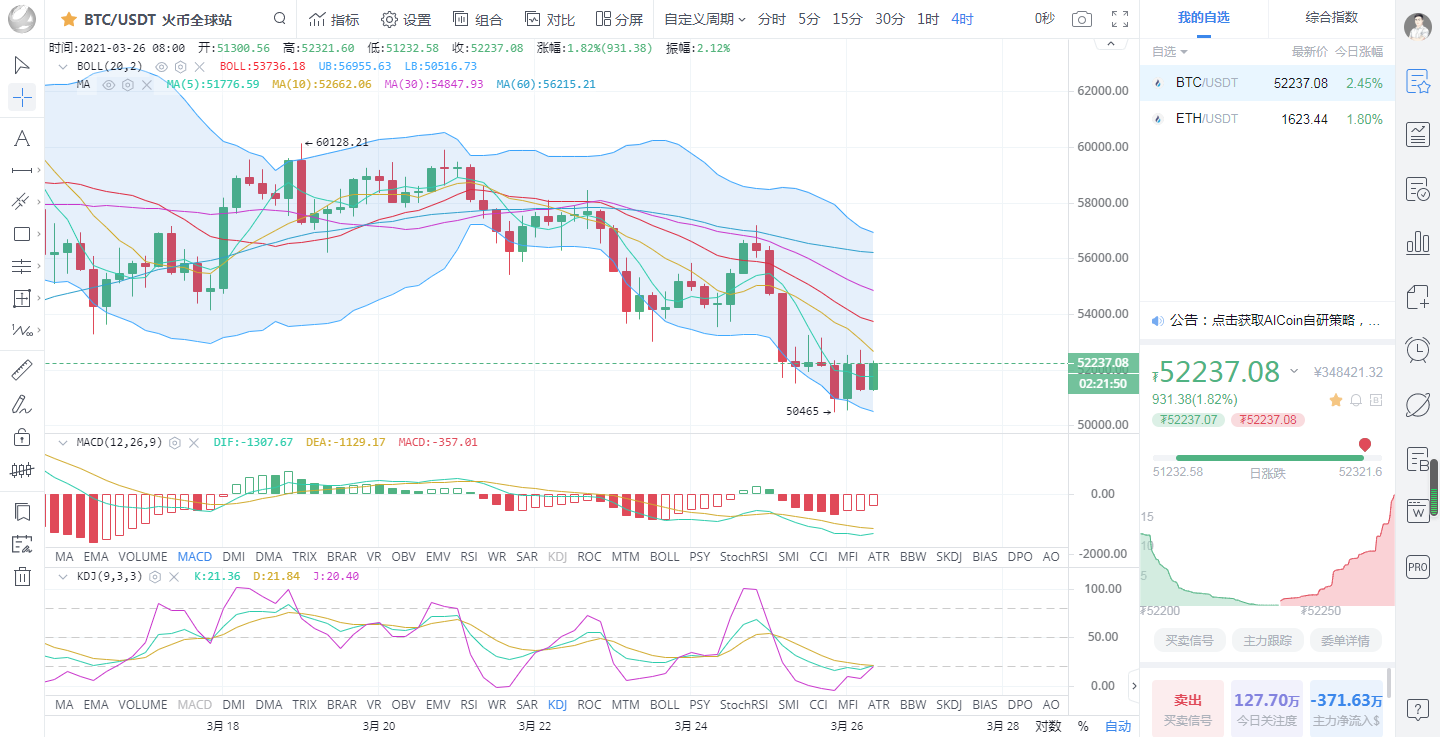Viewport: 1440px width, 737px height.
Task: Open the watchlist star sidebar icon
Action: tap(1417, 82)
